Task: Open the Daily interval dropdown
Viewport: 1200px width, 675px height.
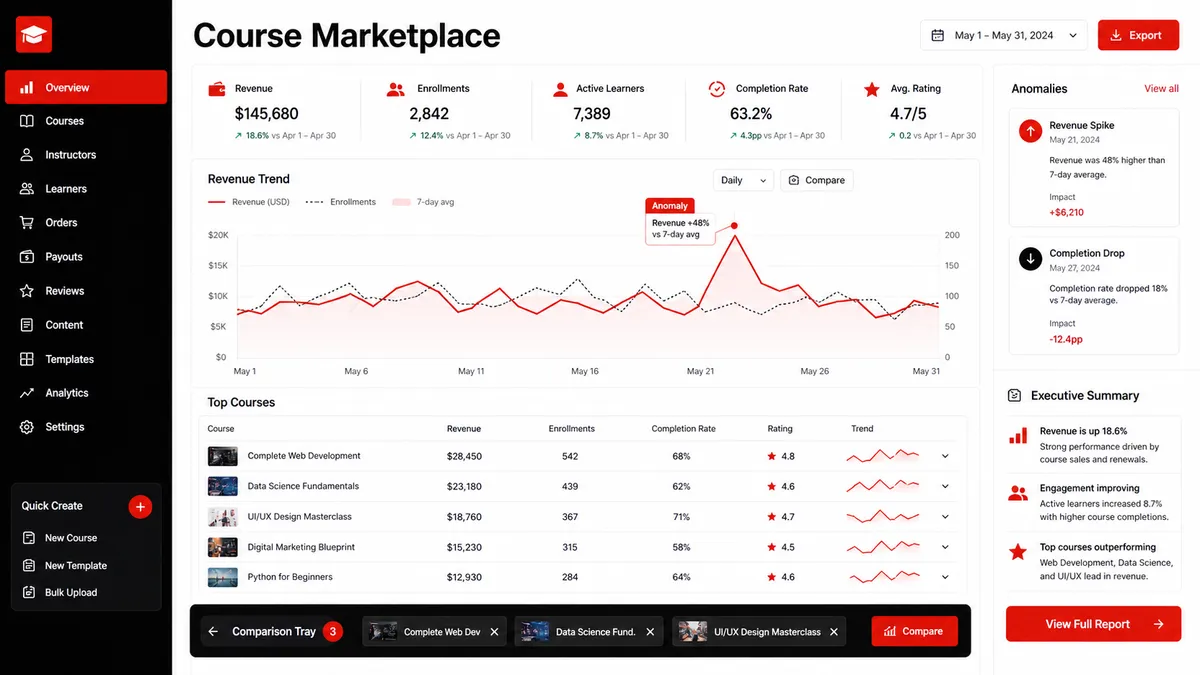Action: [743, 180]
